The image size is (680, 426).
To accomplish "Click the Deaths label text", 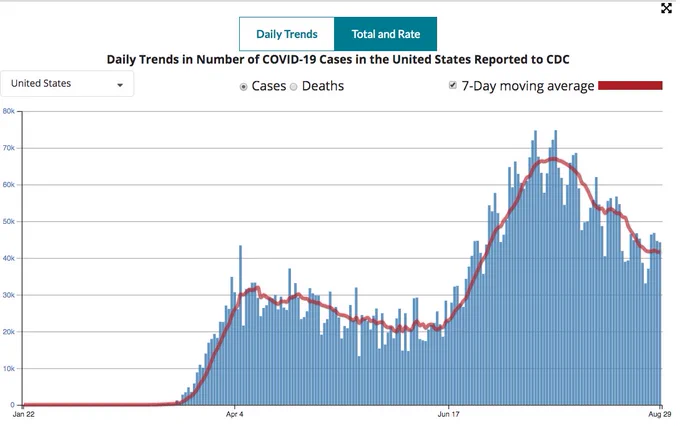I will coord(323,86).
